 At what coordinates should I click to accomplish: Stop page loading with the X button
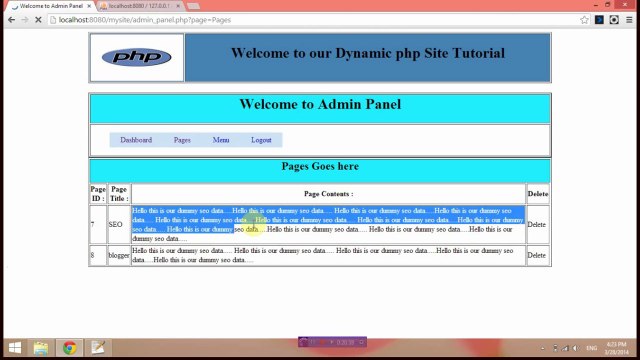pyautogui.click(x=38, y=20)
